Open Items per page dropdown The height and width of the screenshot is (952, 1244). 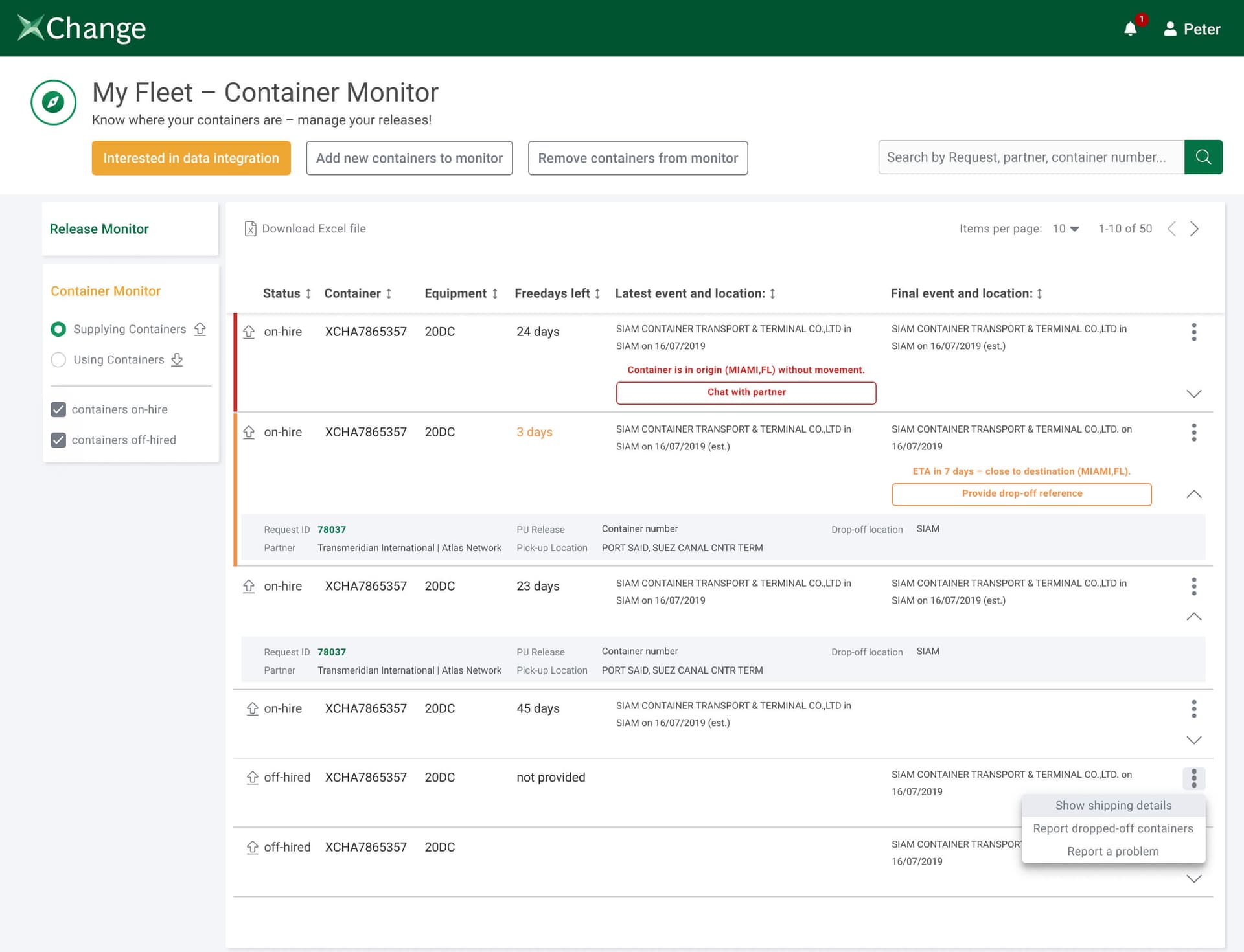(x=1066, y=229)
